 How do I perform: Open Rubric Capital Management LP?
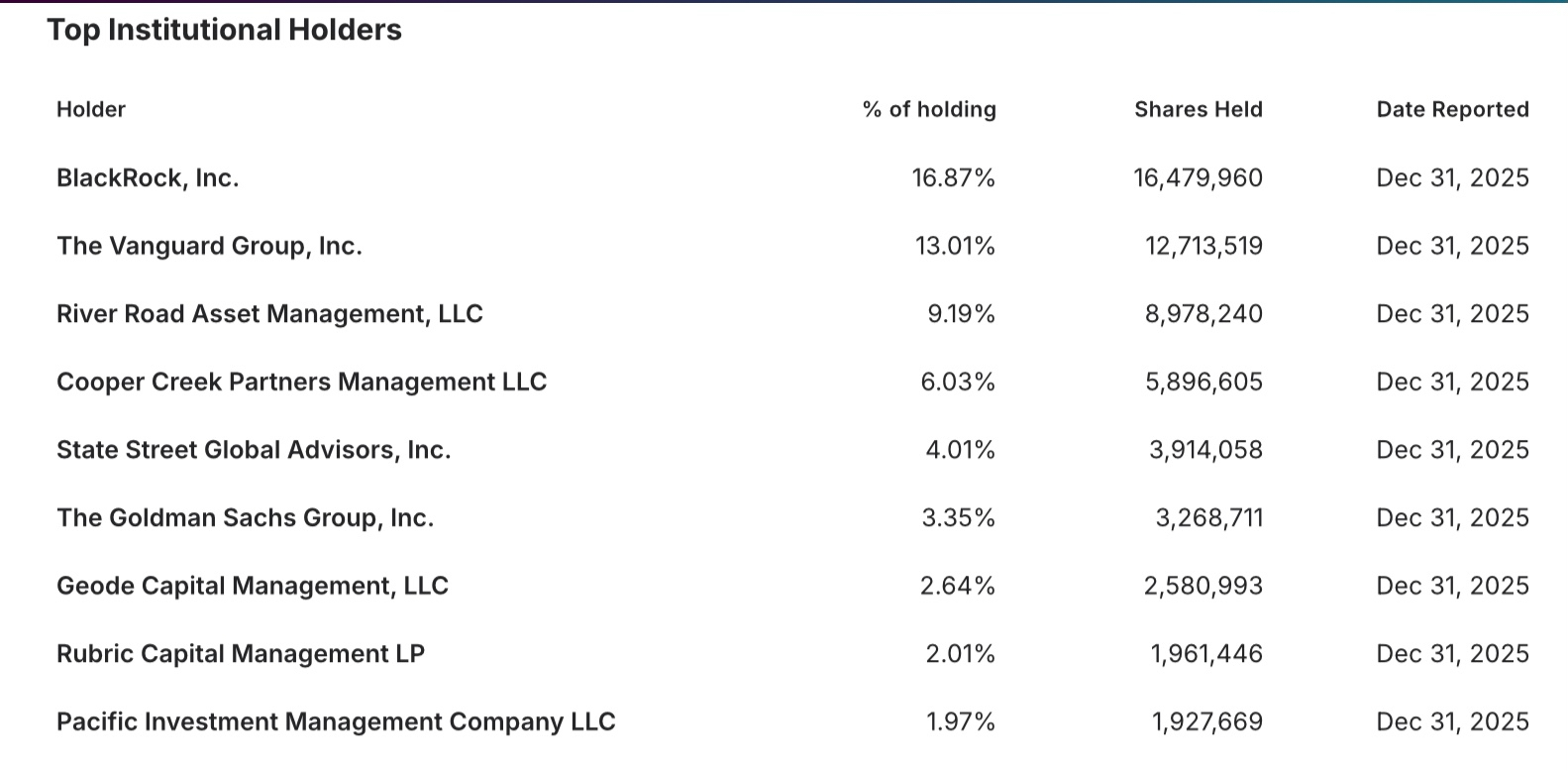tap(241, 654)
